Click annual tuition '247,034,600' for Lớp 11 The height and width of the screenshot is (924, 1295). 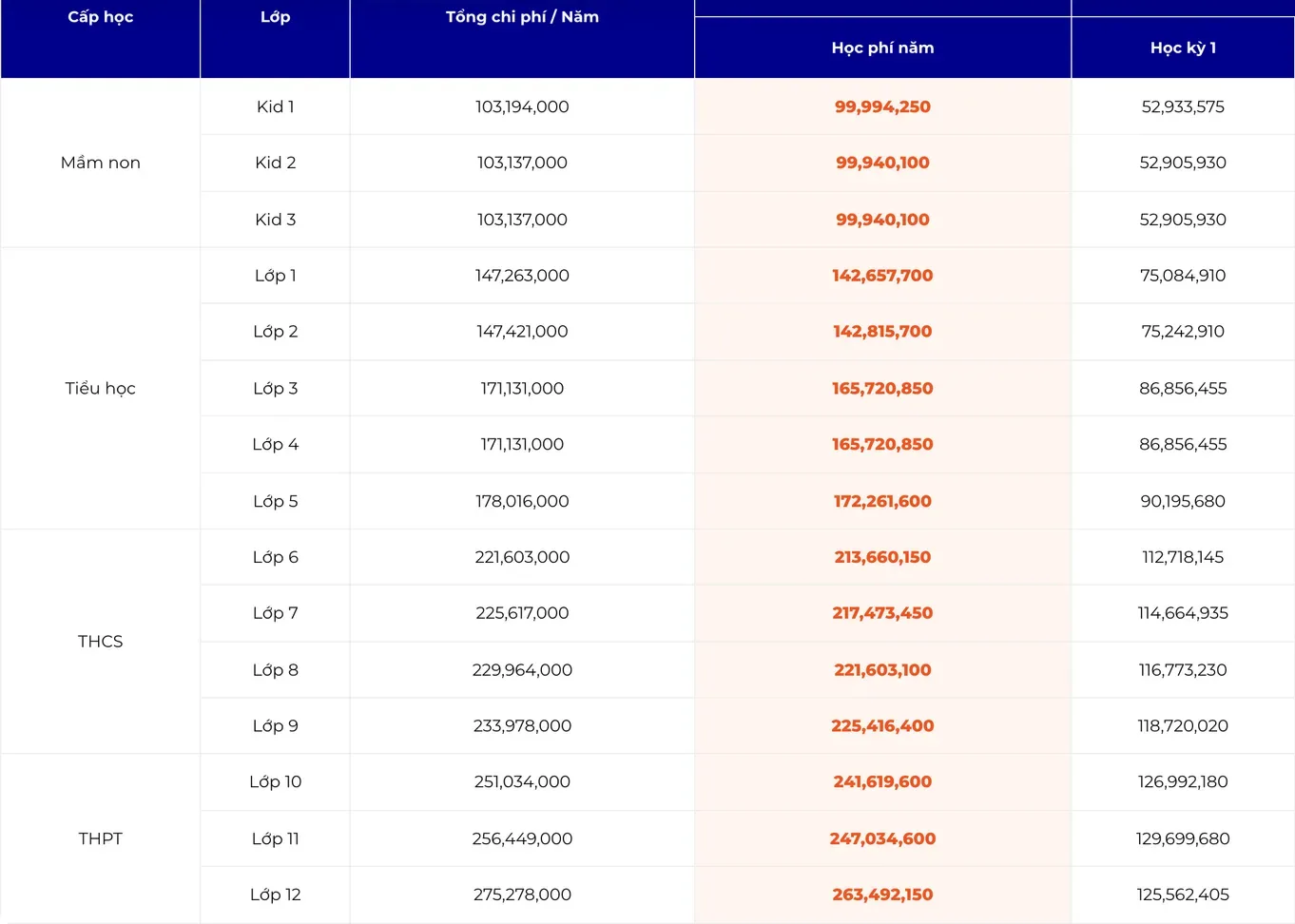882,838
